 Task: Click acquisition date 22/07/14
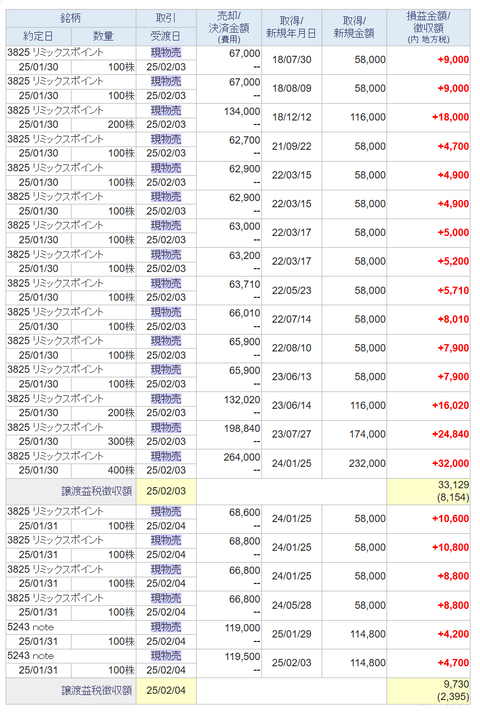pos(291,319)
